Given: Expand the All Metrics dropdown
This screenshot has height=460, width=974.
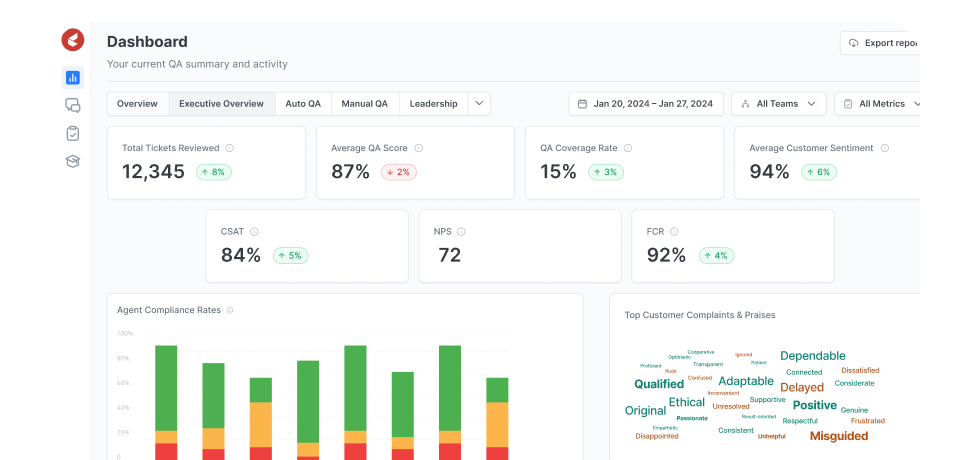Looking at the screenshot, I should click(878, 104).
